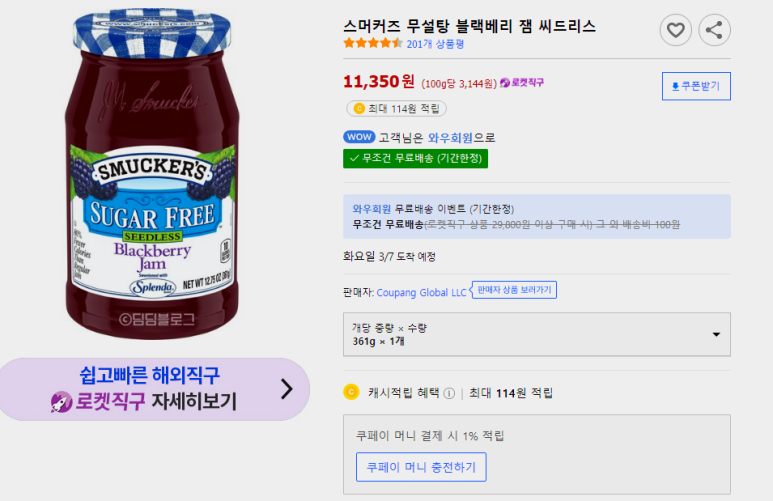Click the heart wishlist icon
The image size is (773, 501).
coord(675,30)
